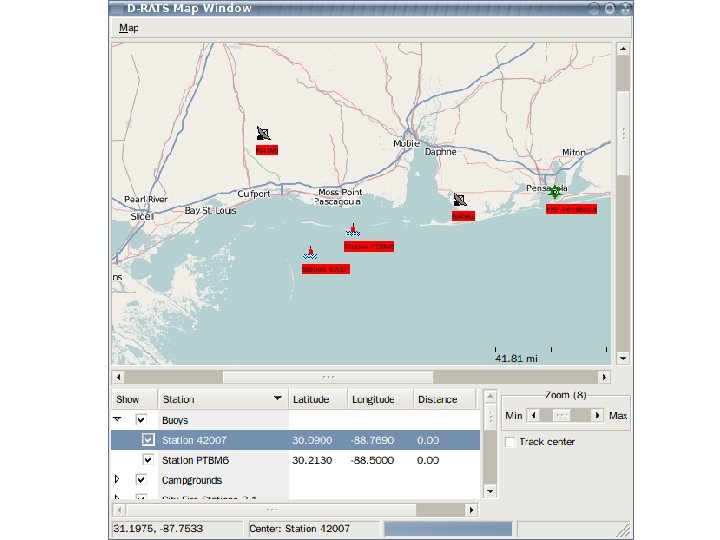Click station list horizontal scroll left arrow
Image resolution: width=720 pixels, height=540 pixels.
pyautogui.click(x=119, y=510)
